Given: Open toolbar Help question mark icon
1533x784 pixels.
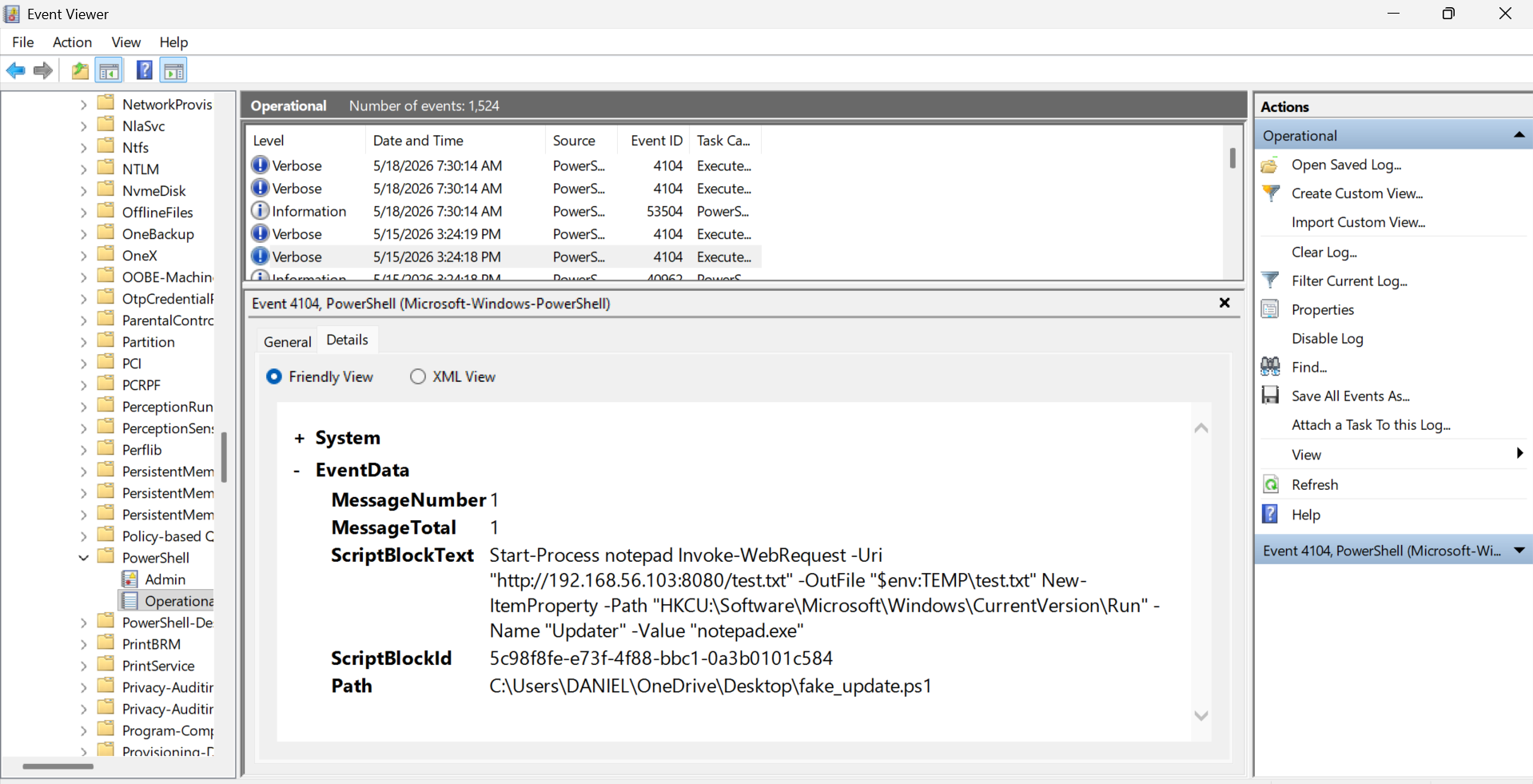Looking at the screenshot, I should click(144, 70).
